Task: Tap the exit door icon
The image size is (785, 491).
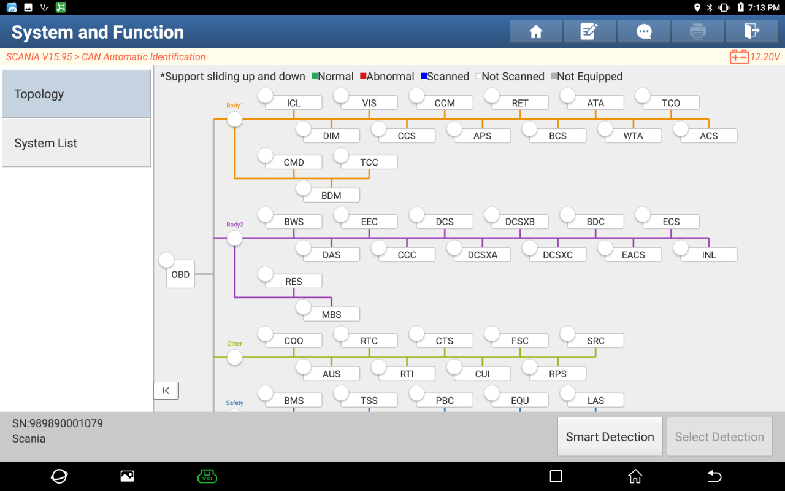Action: point(752,32)
